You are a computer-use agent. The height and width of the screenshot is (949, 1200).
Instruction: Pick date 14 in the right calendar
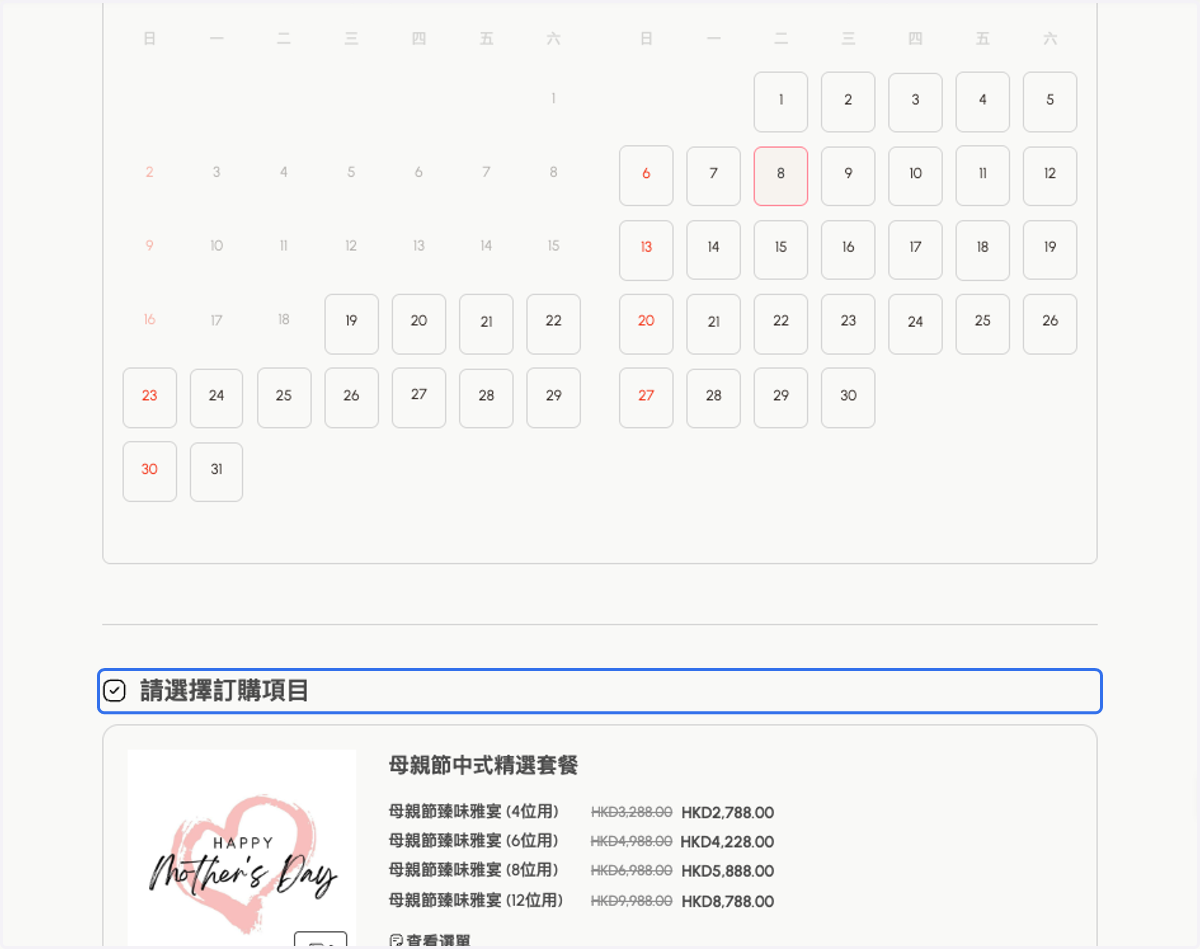(x=713, y=250)
